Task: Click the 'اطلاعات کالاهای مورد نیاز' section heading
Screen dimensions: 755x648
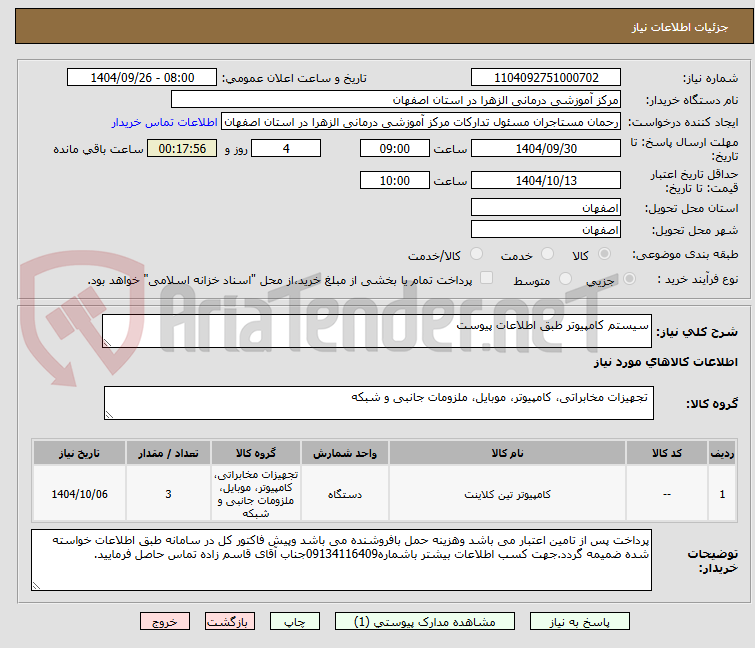Action: click(x=665, y=362)
